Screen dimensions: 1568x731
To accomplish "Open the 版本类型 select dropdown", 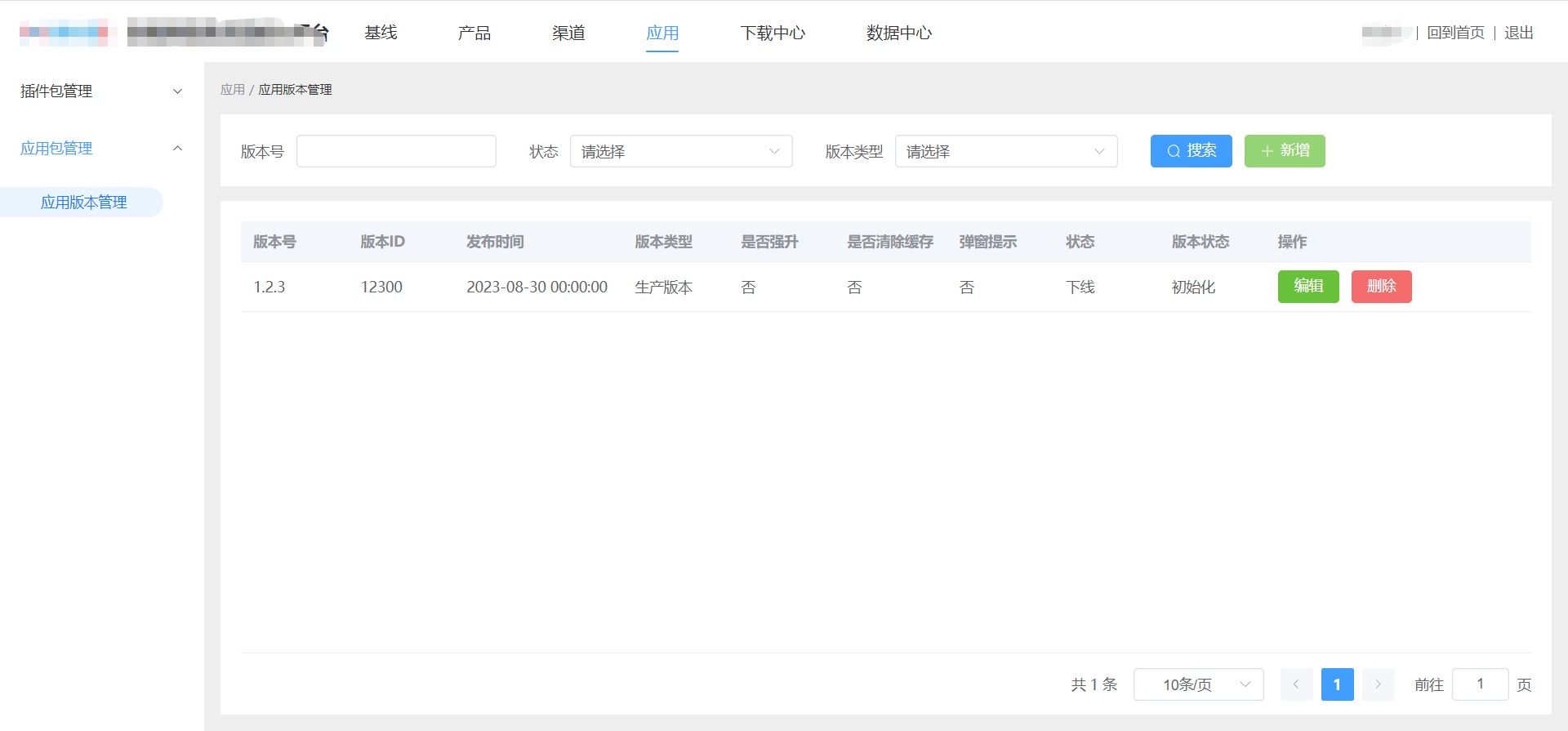I will coord(1006,151).
